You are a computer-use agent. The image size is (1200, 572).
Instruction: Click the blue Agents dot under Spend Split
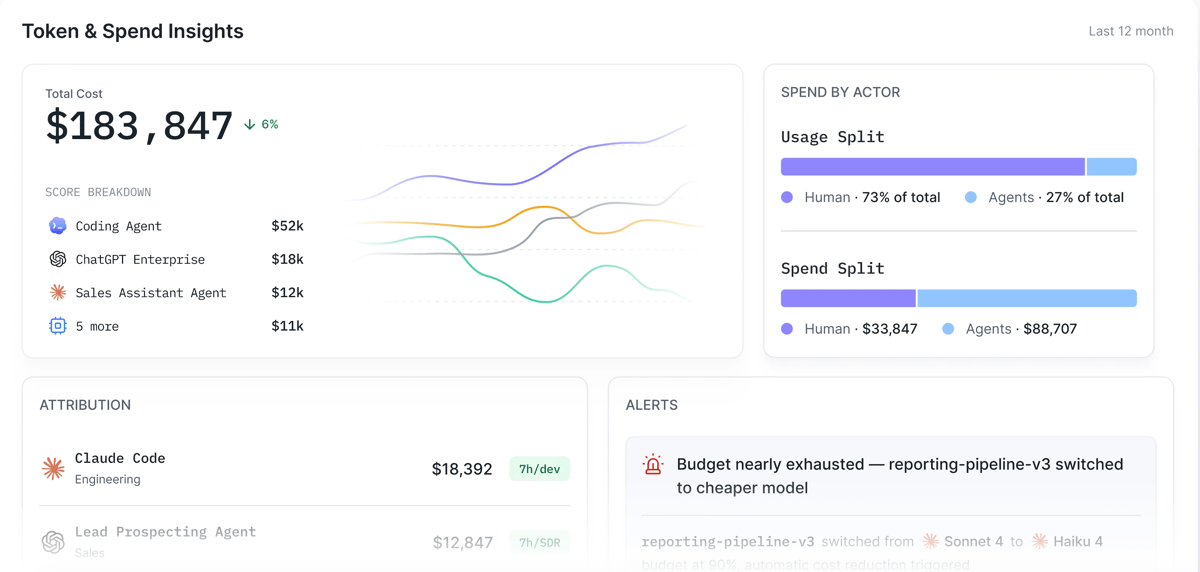(x=948, y=329)
